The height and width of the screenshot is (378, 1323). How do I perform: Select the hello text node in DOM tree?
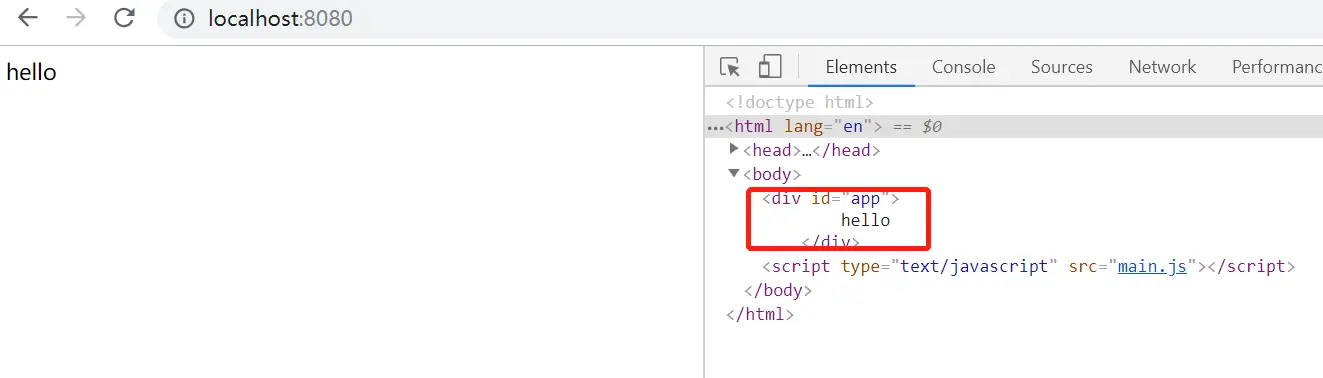[865, 220]
